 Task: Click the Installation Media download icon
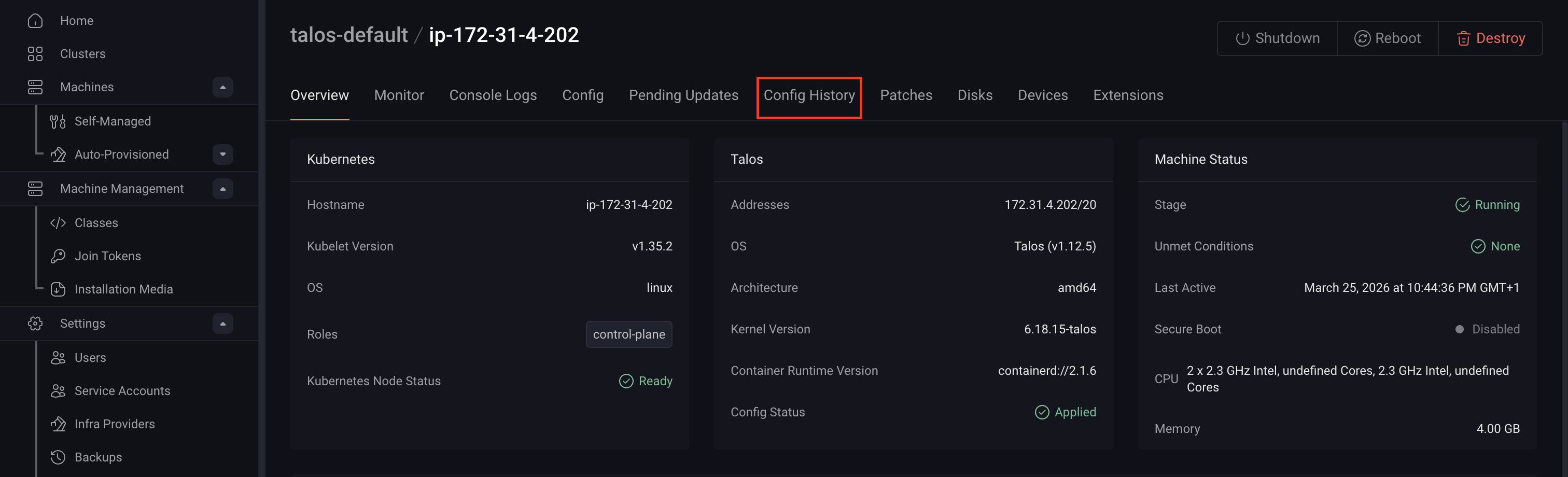58,290
